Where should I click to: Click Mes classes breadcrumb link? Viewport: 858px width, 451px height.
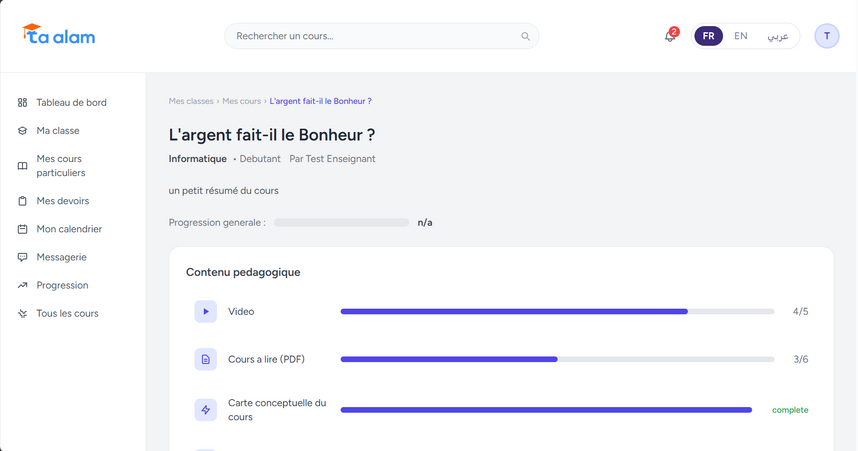[191, 101]
